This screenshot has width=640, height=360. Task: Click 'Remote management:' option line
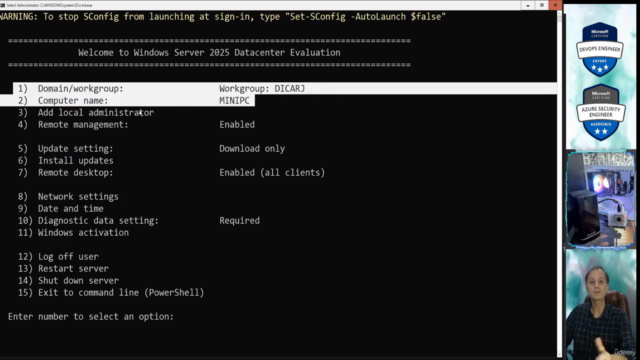click(x=73, y=124)
